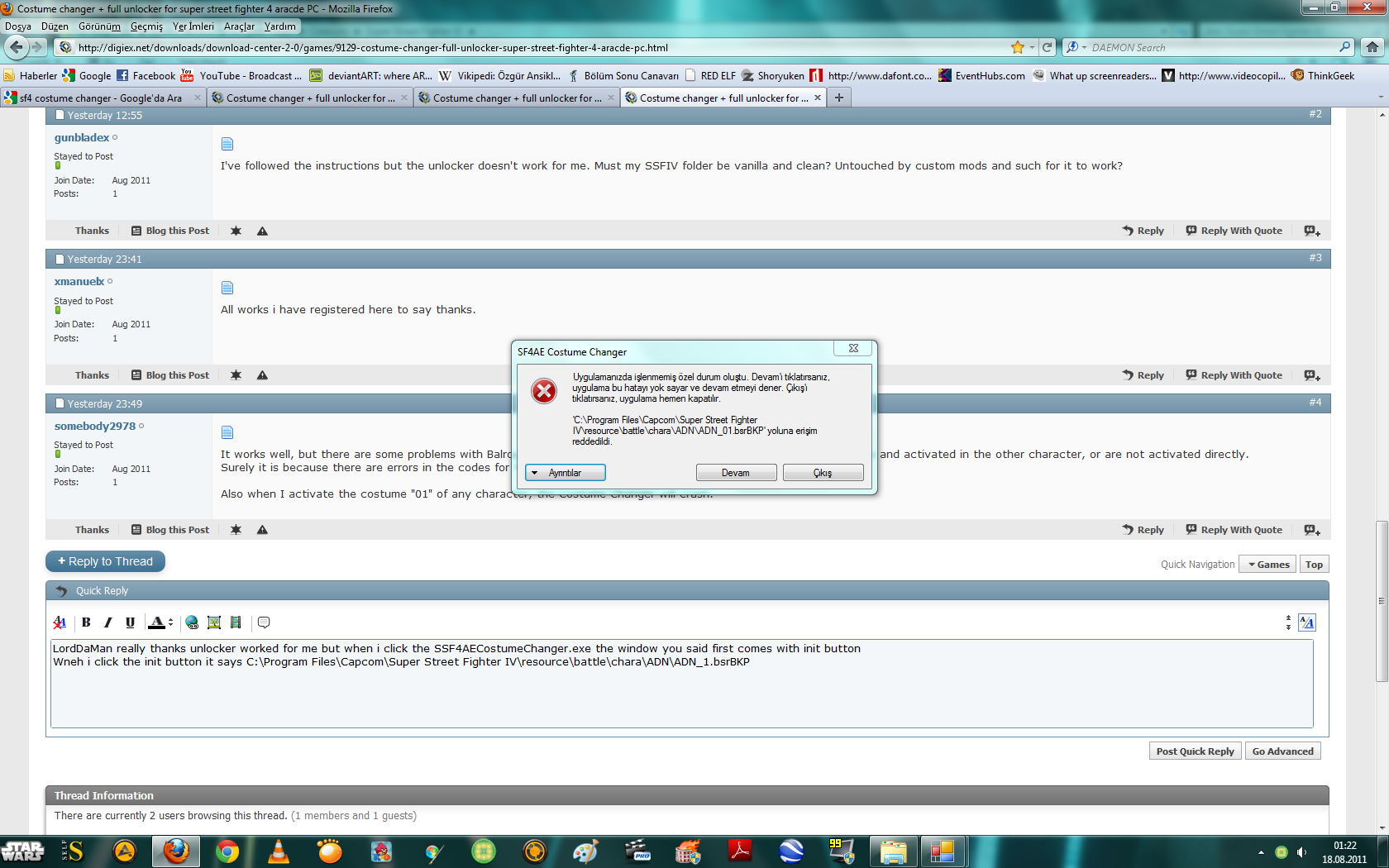Switch to sf4 costume changer Google tab
This screenshot has width=1389, height=868.
point(103,98)
